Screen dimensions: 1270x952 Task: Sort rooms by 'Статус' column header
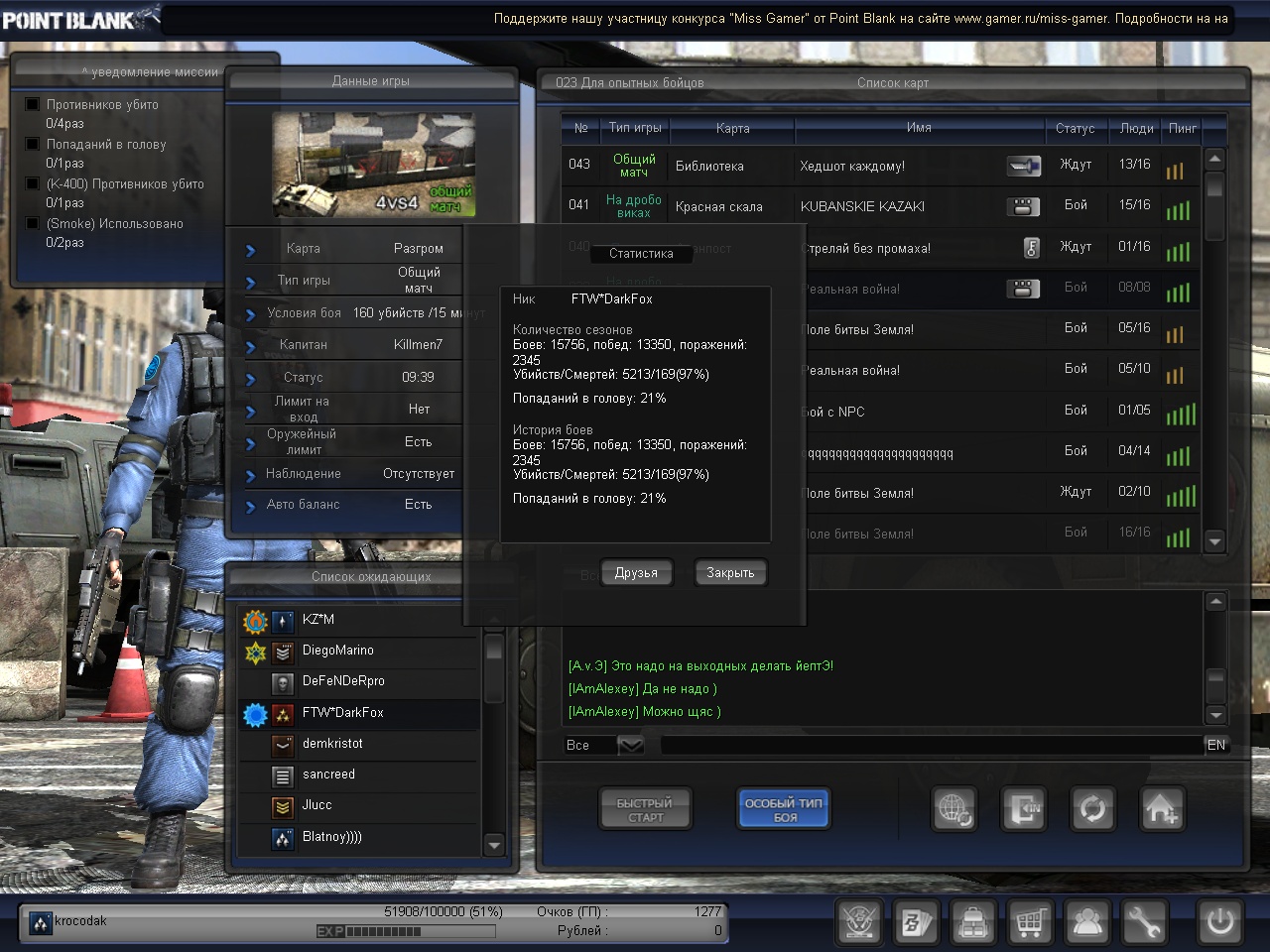(x=1075, y=128)
